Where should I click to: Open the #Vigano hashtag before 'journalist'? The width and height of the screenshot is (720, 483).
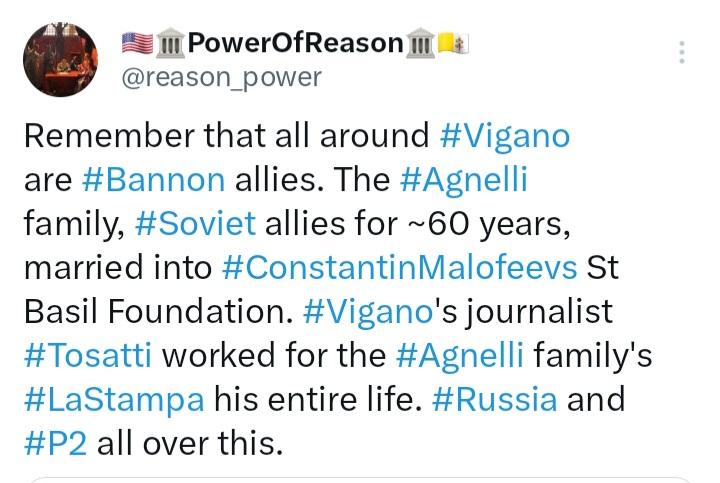tap(365, 311)
